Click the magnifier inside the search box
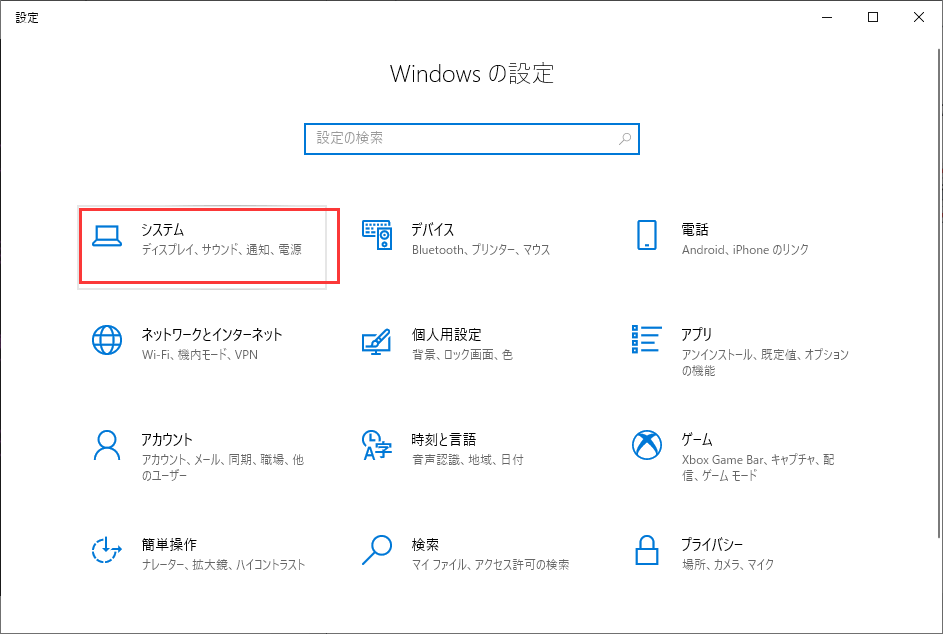Image resolution: width=943 pixels, height=634 pixels. click(x=624, y=138)
